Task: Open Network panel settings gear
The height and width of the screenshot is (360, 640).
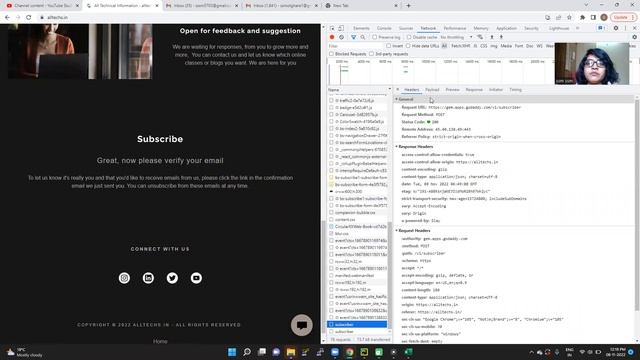Action: pos(634,37)
